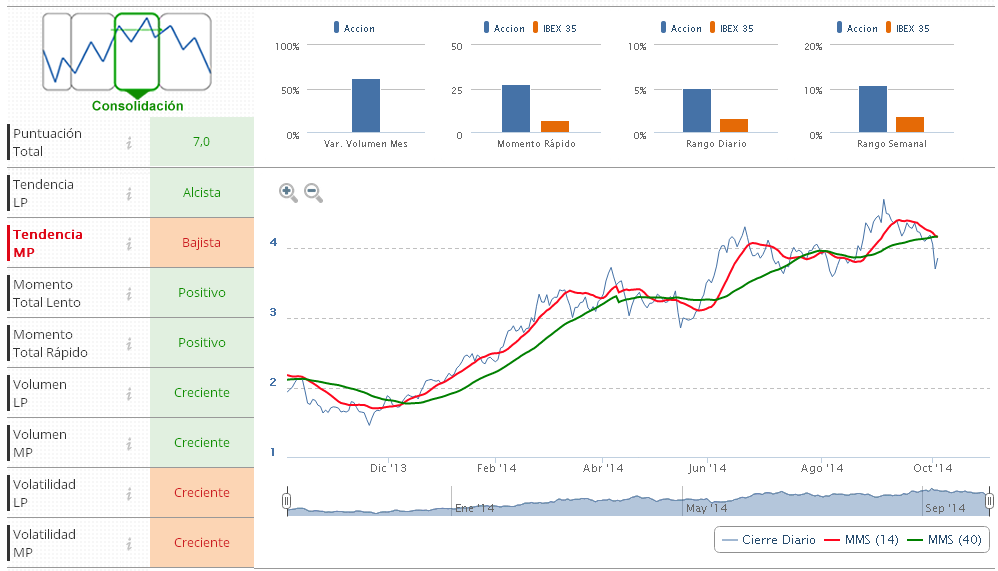Open info icon next to Volatilidad MP
Image resolution: width=998 pixels, height=571 pixels.
(129, 543)
